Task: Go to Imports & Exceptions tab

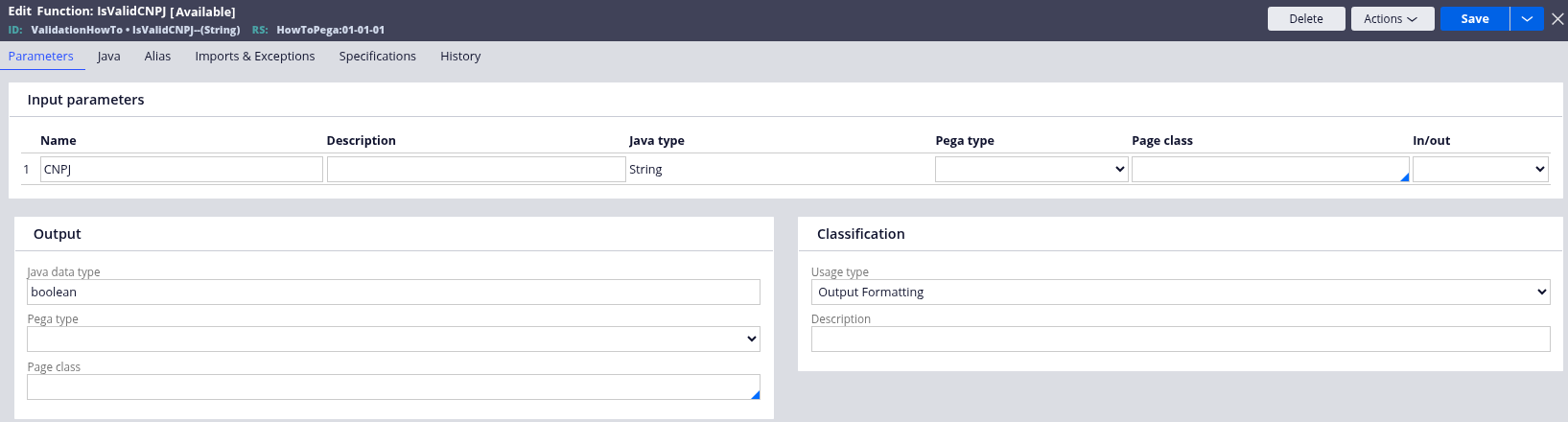Action: (254, 57)
